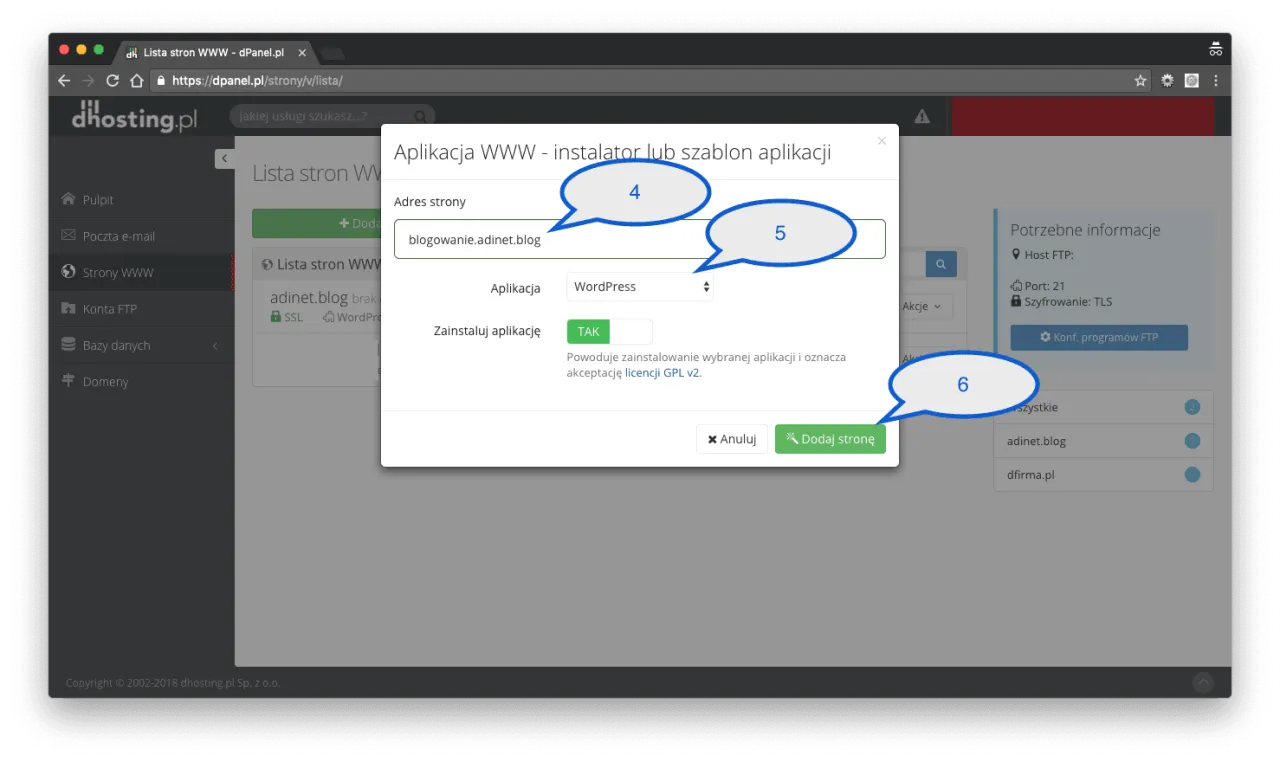The image size is (1280, 762).
Task: Reload the dPanel page
Action: tap(112, 81)
